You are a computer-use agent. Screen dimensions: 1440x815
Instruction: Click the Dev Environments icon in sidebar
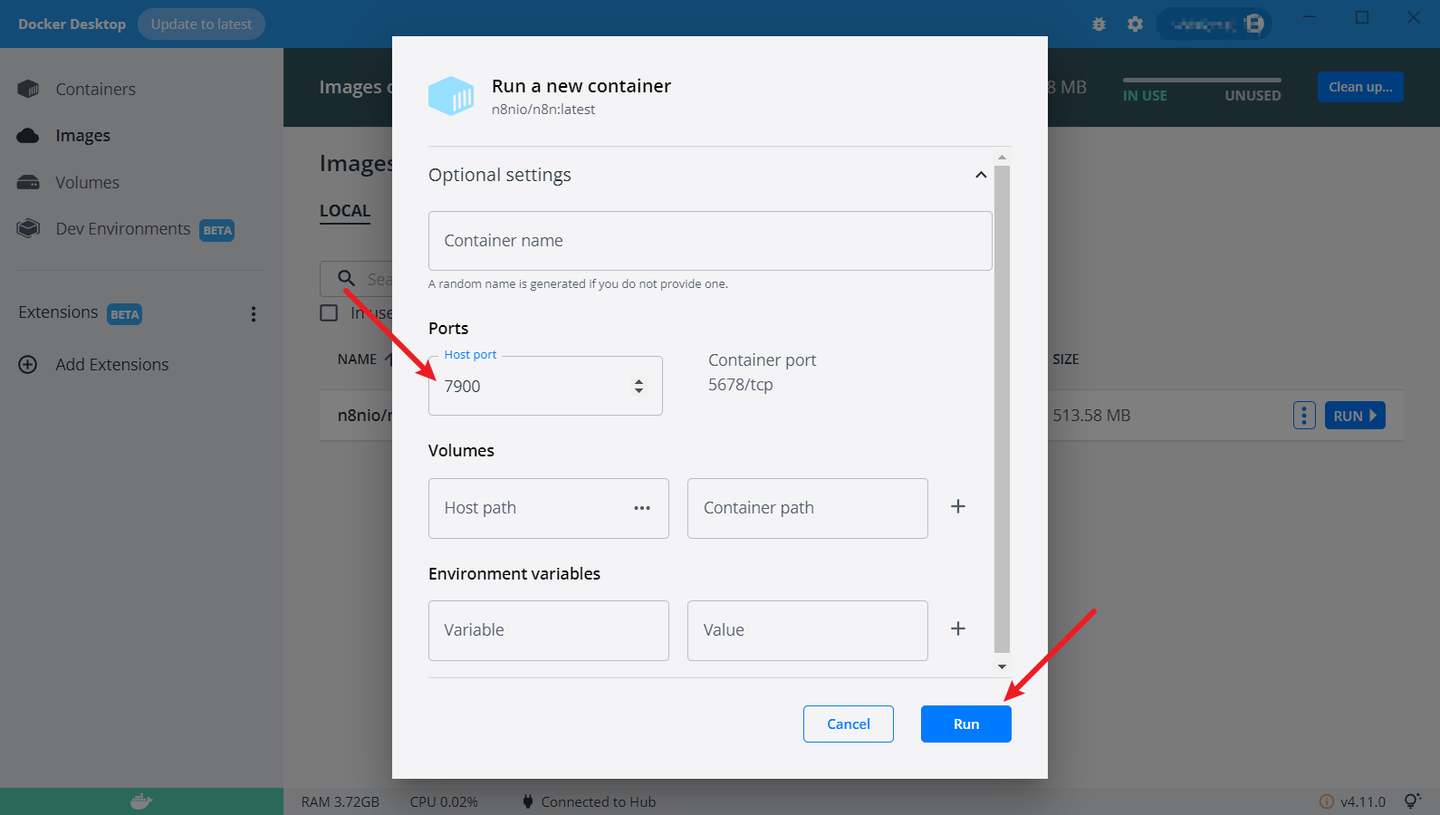pos(28,229)
